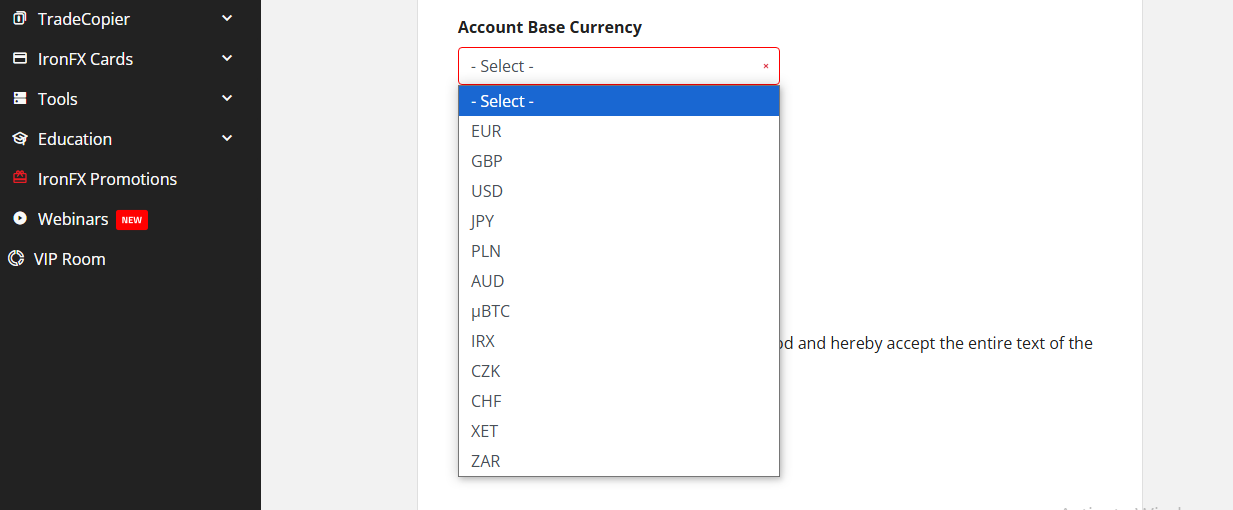1233x510 pixels.
Task: Expand the Education menu chevron
Action: [227, 138]
